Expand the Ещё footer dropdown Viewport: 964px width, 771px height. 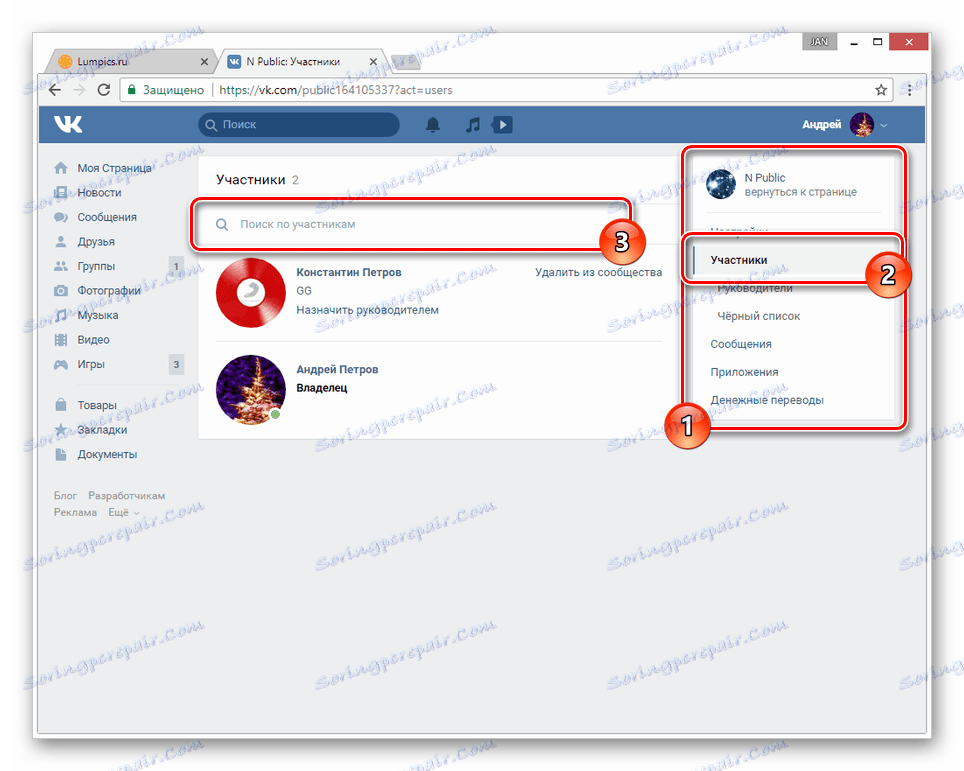[x=124, y=512]
